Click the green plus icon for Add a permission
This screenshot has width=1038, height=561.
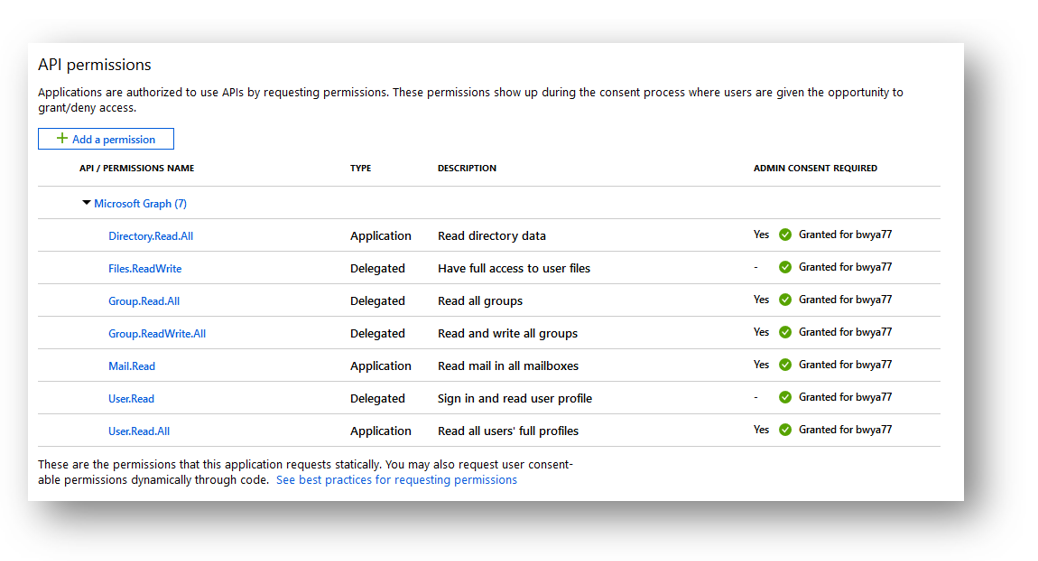pyautogui.click(x=62, y=138)
